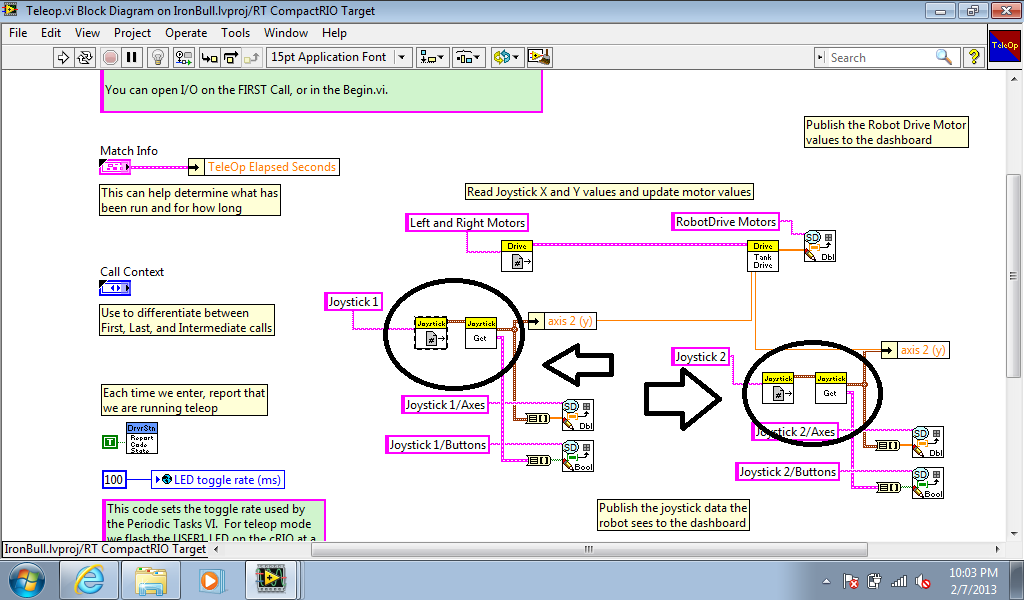The image size is (1024, 600).
Task: Click the TeleOp VI icon pane
Action: tap(1004, 46)
